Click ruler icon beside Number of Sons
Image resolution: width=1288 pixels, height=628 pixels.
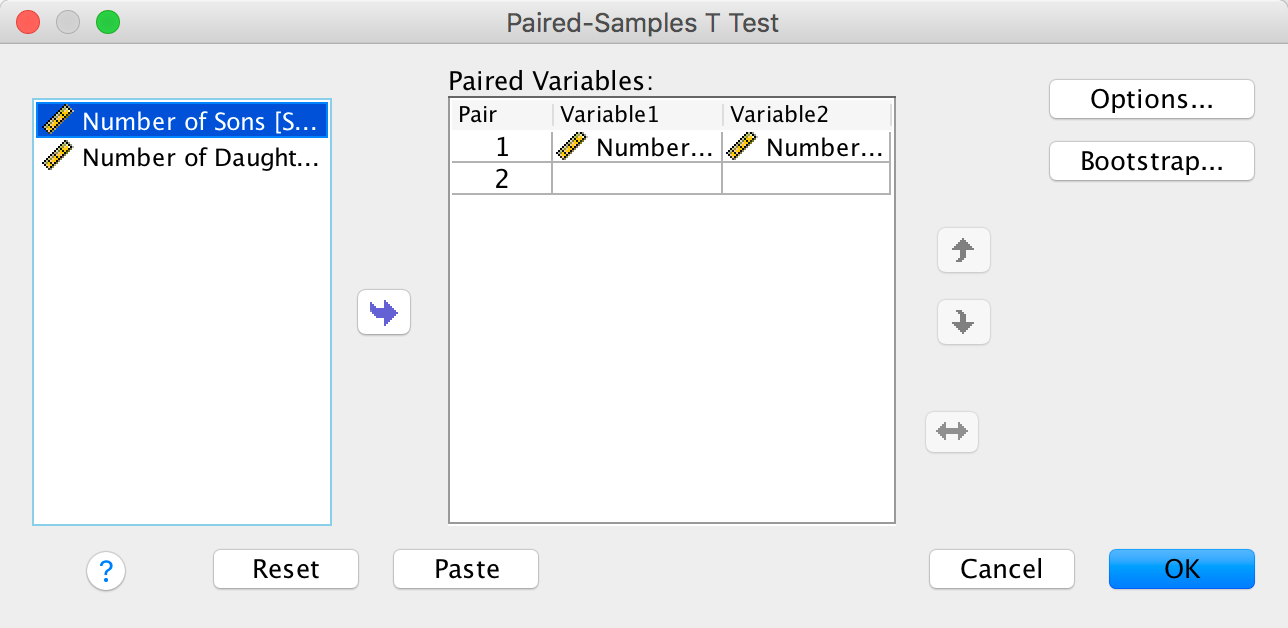58,121
